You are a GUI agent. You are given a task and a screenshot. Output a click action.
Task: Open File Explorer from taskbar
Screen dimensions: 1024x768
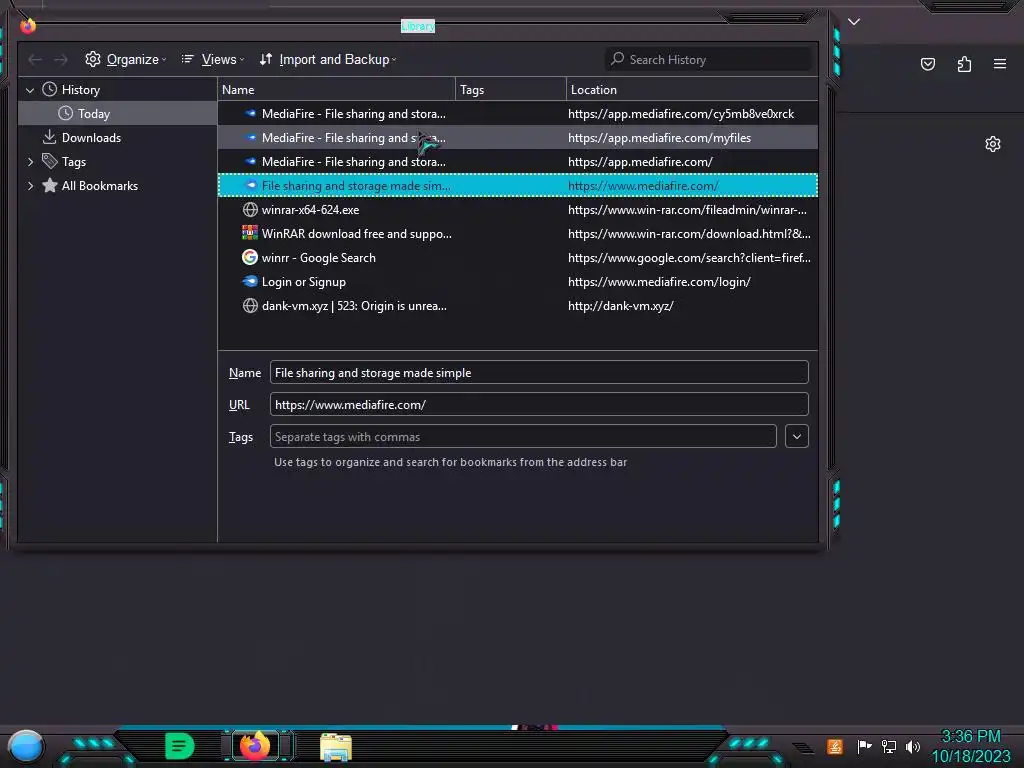coord(336,747)
